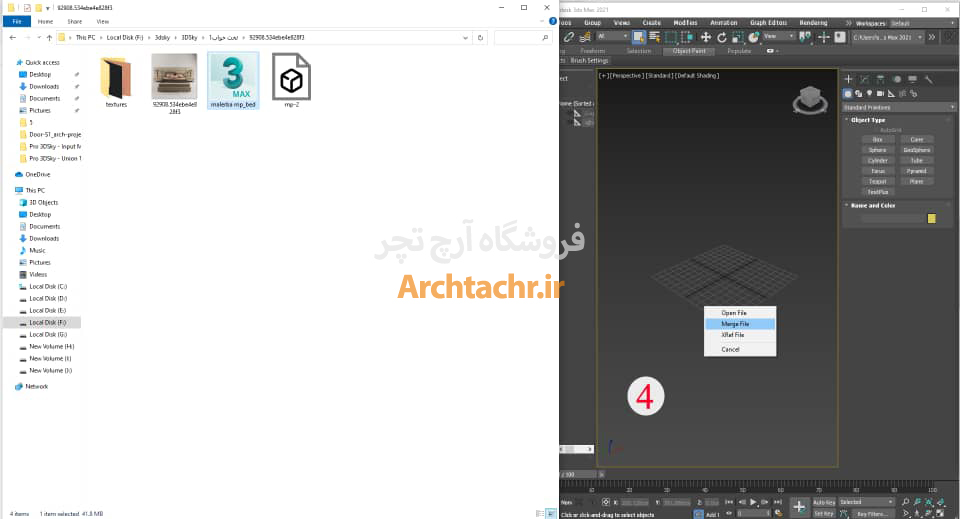Choose Merge File from the popup menu
The height and width of the screenshot is (519, 960).
740,324
